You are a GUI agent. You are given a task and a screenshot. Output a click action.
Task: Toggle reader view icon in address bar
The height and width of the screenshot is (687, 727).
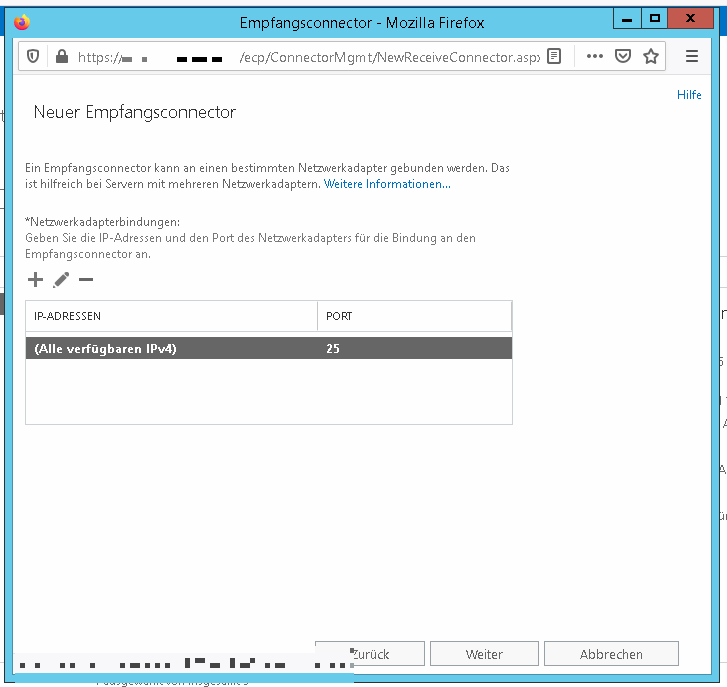coord(555,57)
